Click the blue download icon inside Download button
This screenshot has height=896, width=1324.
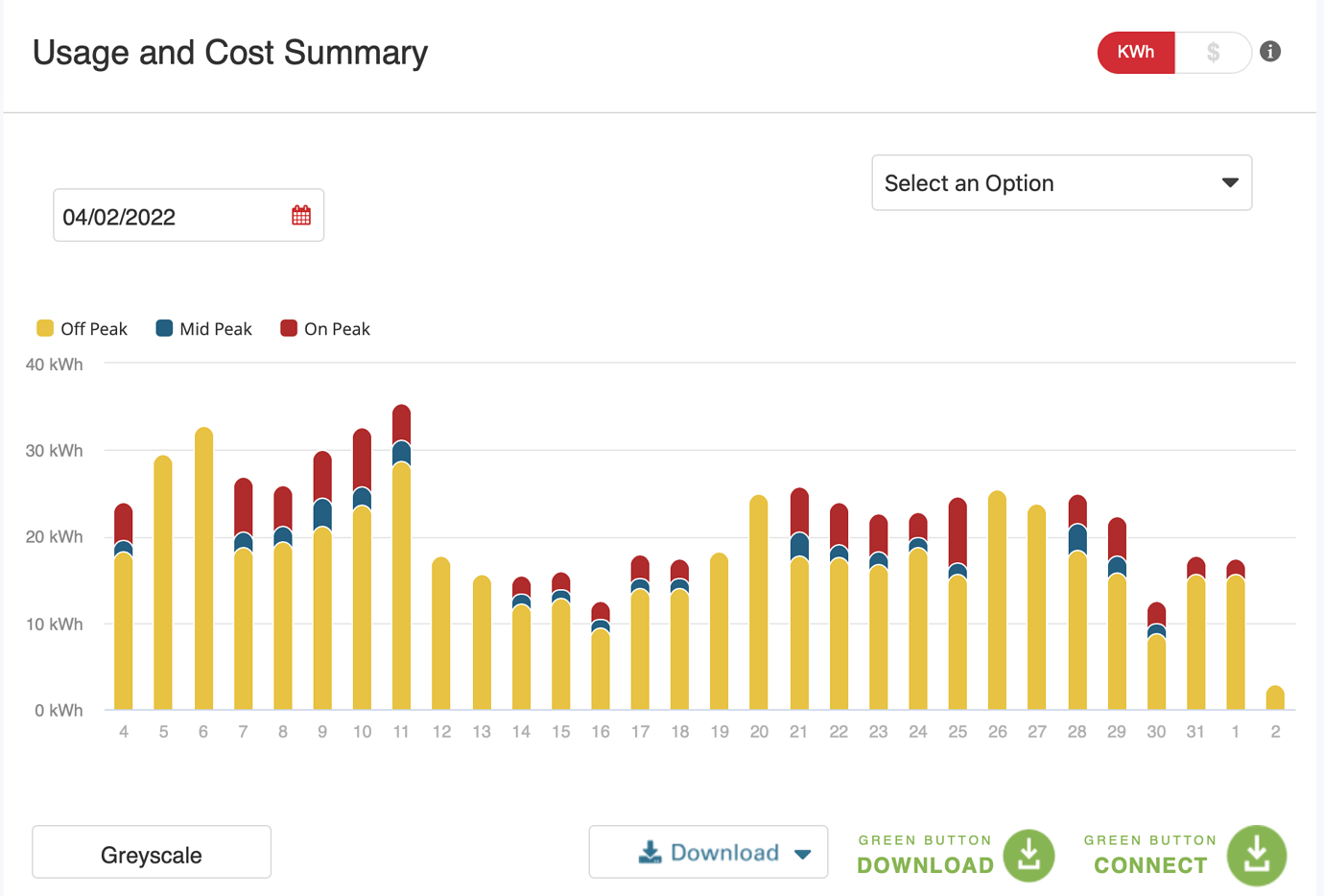[x=650, y=852]
